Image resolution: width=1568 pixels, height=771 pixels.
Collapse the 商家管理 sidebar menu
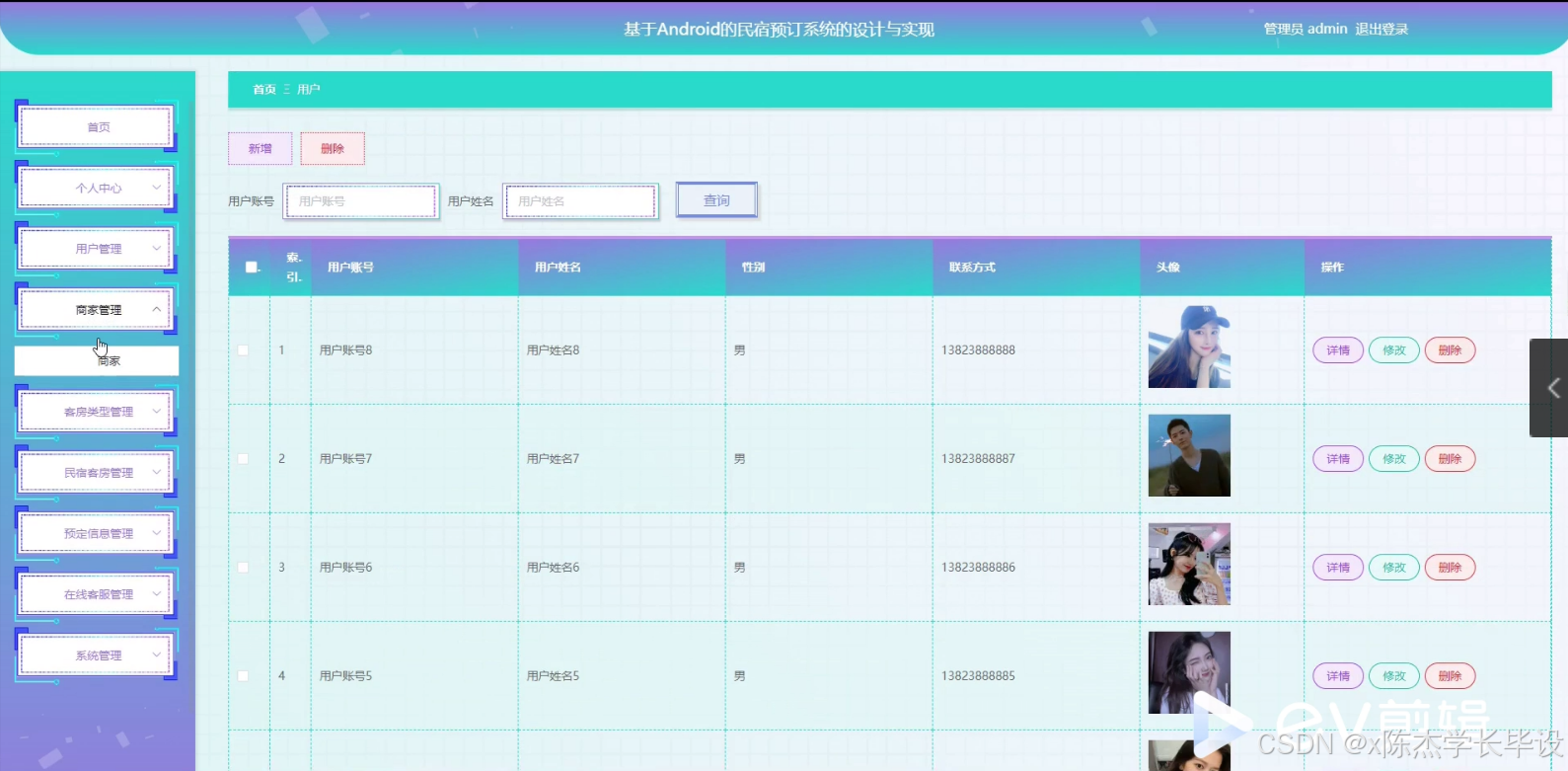(97, 309)
